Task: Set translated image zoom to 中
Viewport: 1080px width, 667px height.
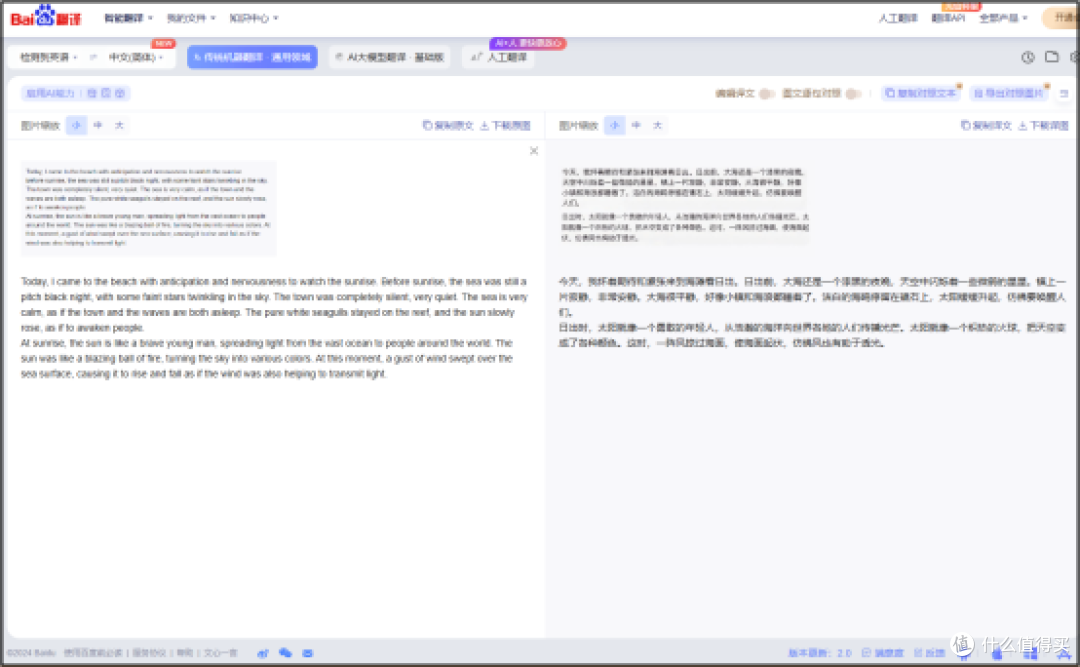Action: (x=636, y=125)
